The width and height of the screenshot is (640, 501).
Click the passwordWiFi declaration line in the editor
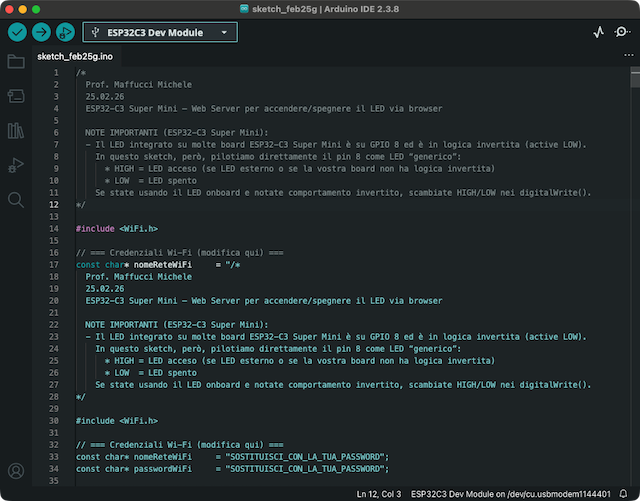coord(231,468)
